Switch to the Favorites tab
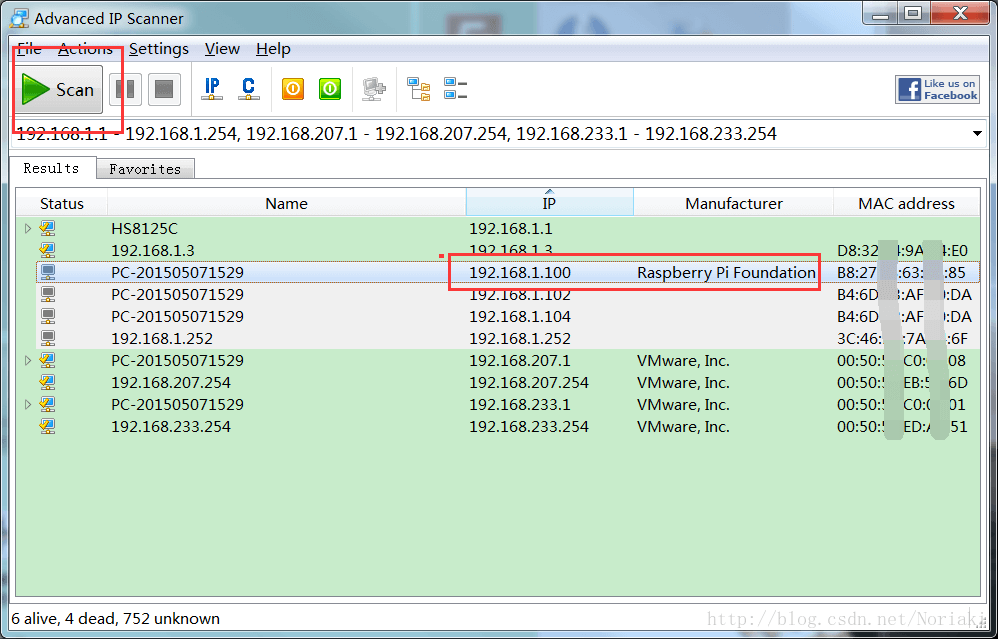The width and height of the screenshot is (998, 639). [x=145, y=169]
